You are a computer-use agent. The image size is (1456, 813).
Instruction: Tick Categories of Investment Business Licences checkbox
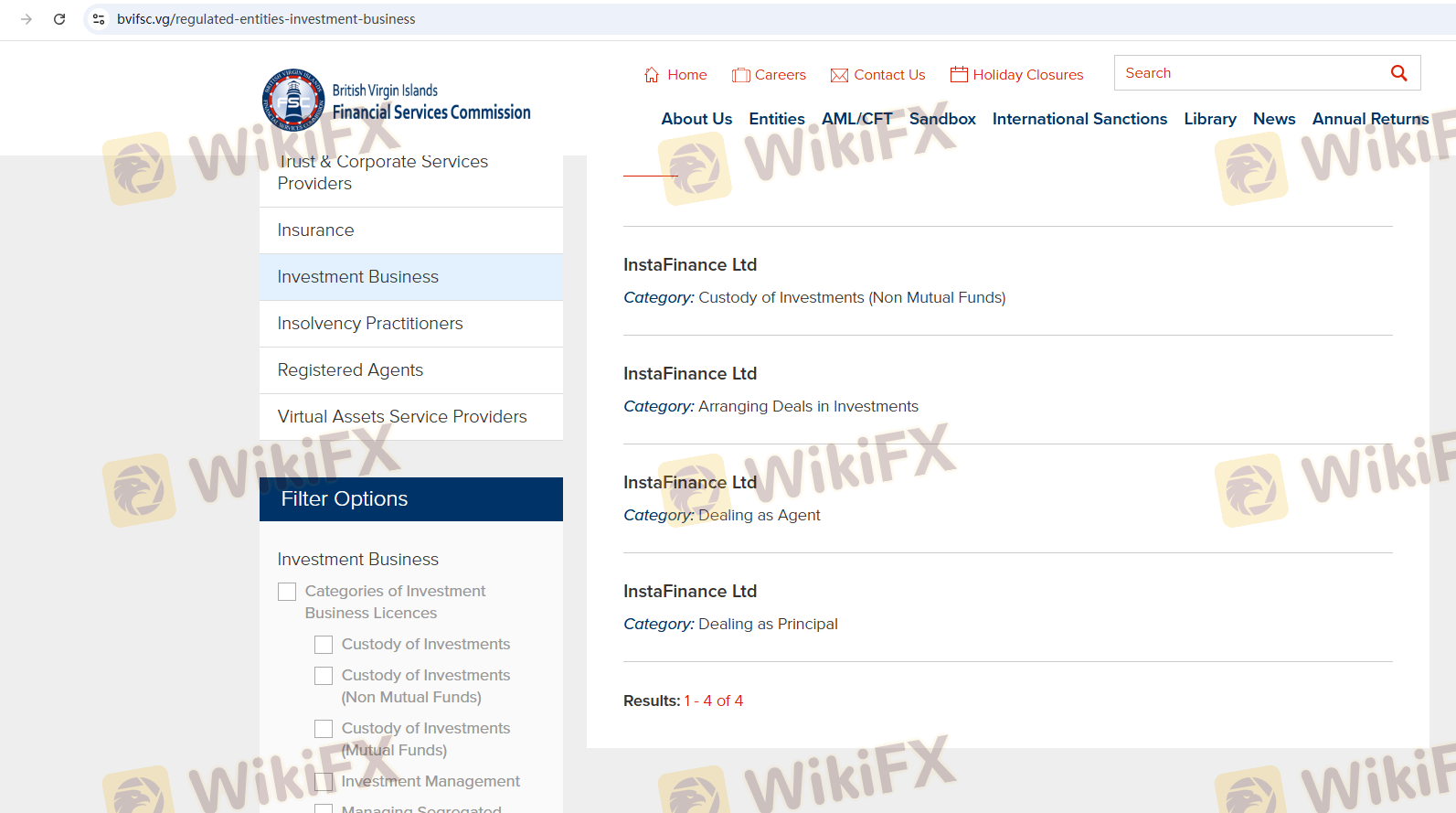[287, 592]
